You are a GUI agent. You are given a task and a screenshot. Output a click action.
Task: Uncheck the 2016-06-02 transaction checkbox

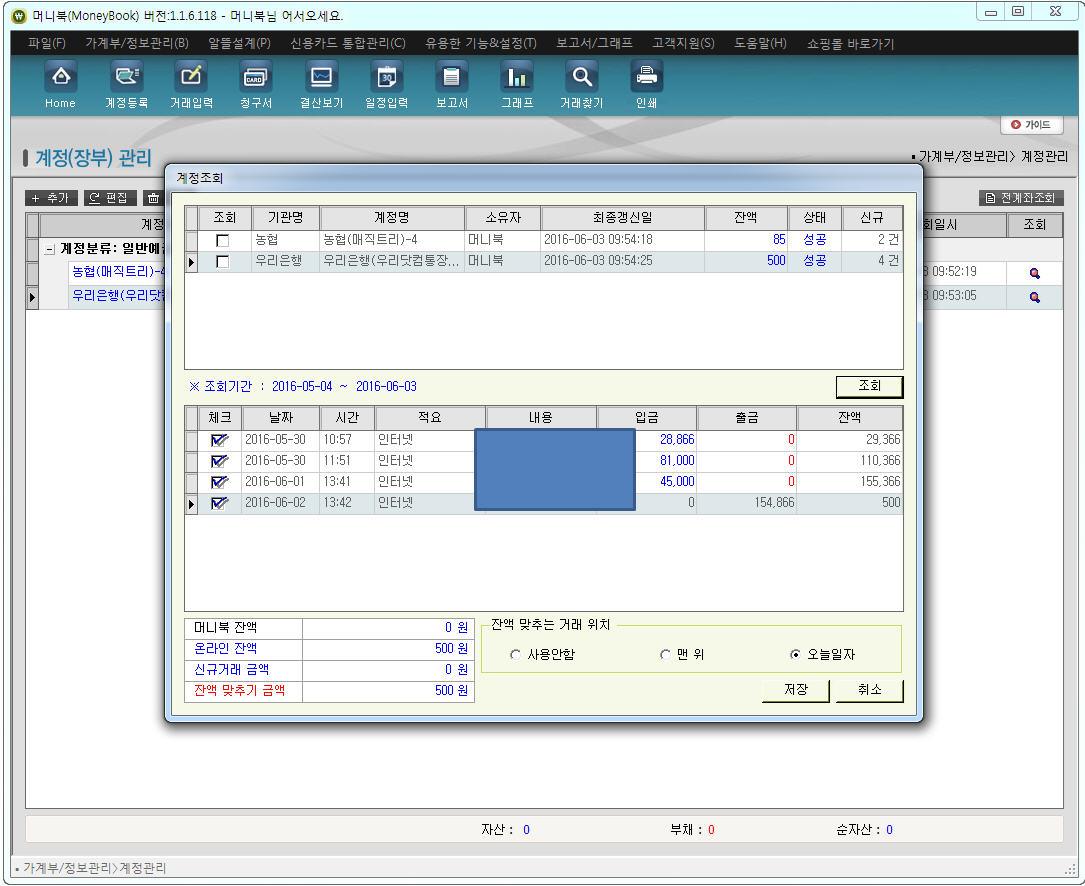(219, 504)
